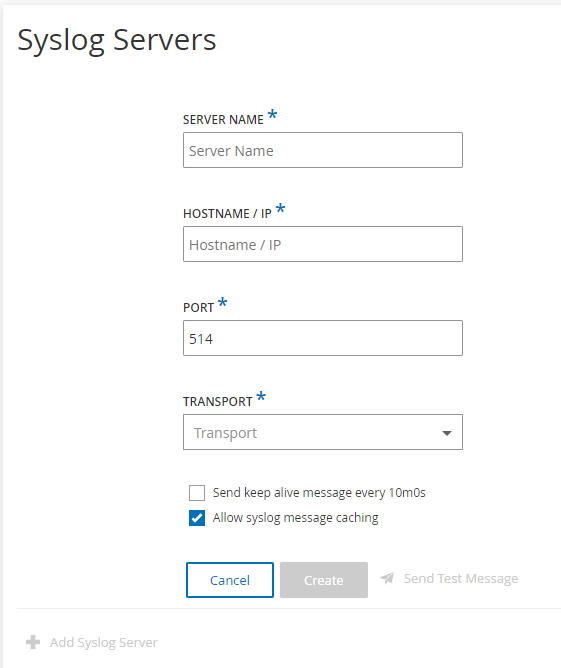Click the plus icon beside Add Syslog Server
The image size is (561, 668).
pos(33,642)
